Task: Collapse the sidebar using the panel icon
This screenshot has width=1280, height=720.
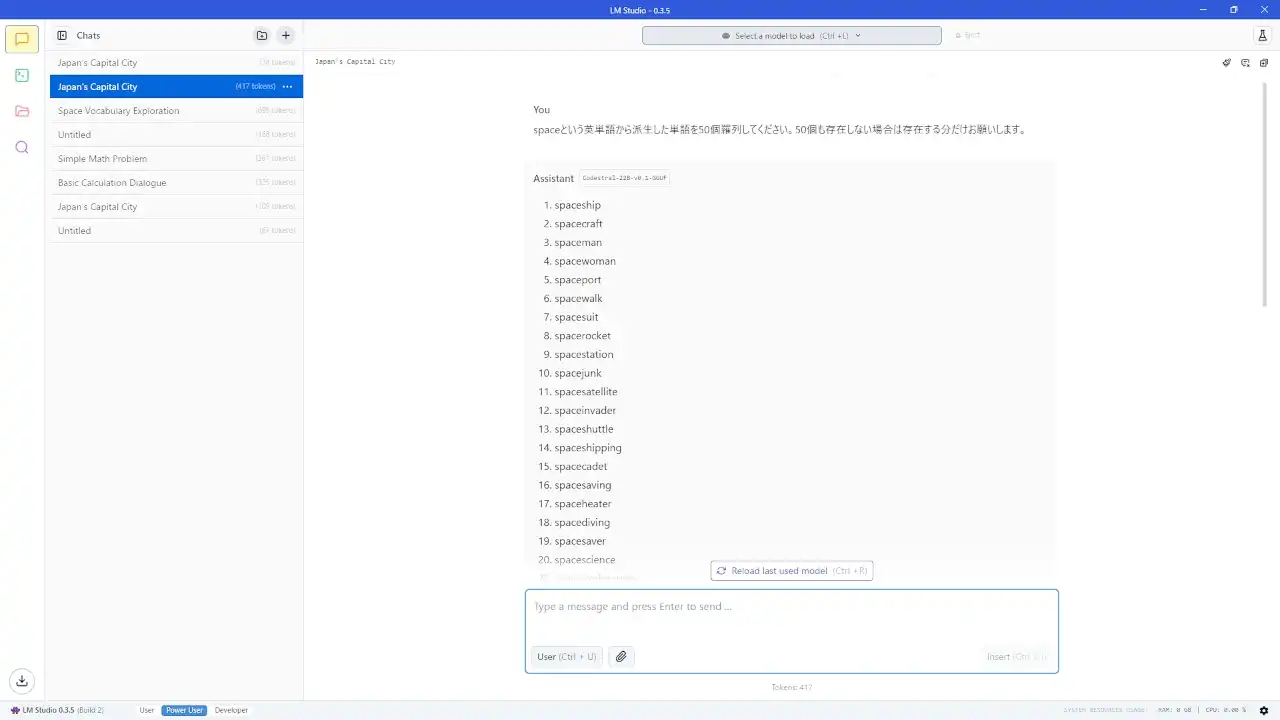Action: coord(61,35)
